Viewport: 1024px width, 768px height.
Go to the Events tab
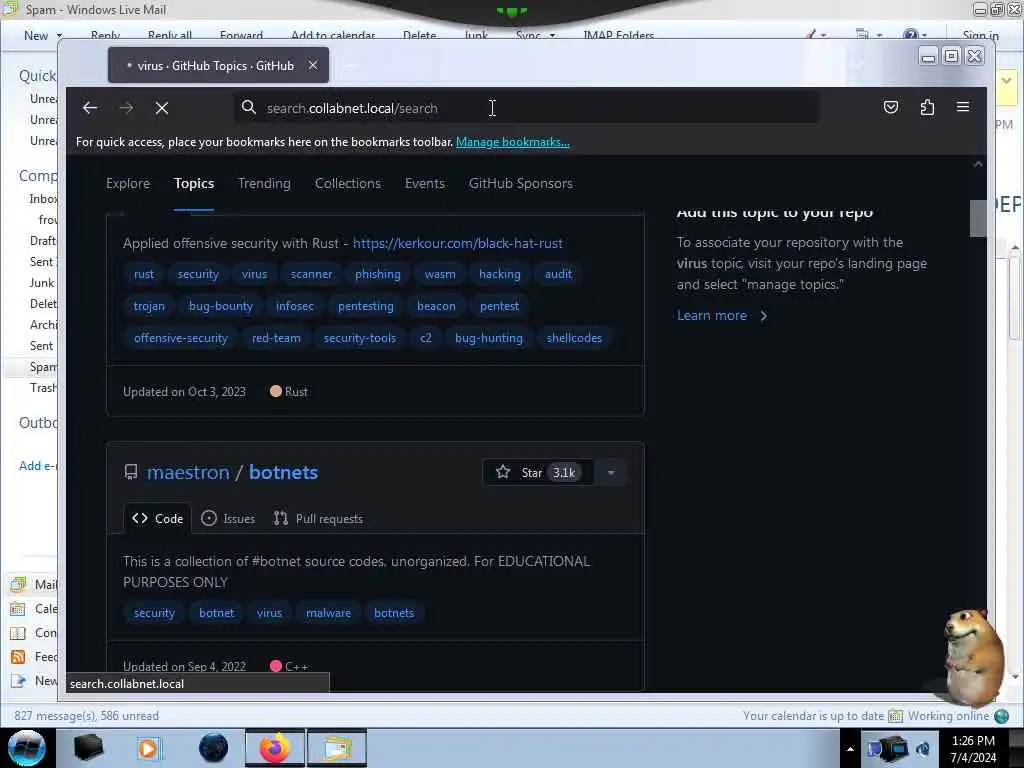424,184
